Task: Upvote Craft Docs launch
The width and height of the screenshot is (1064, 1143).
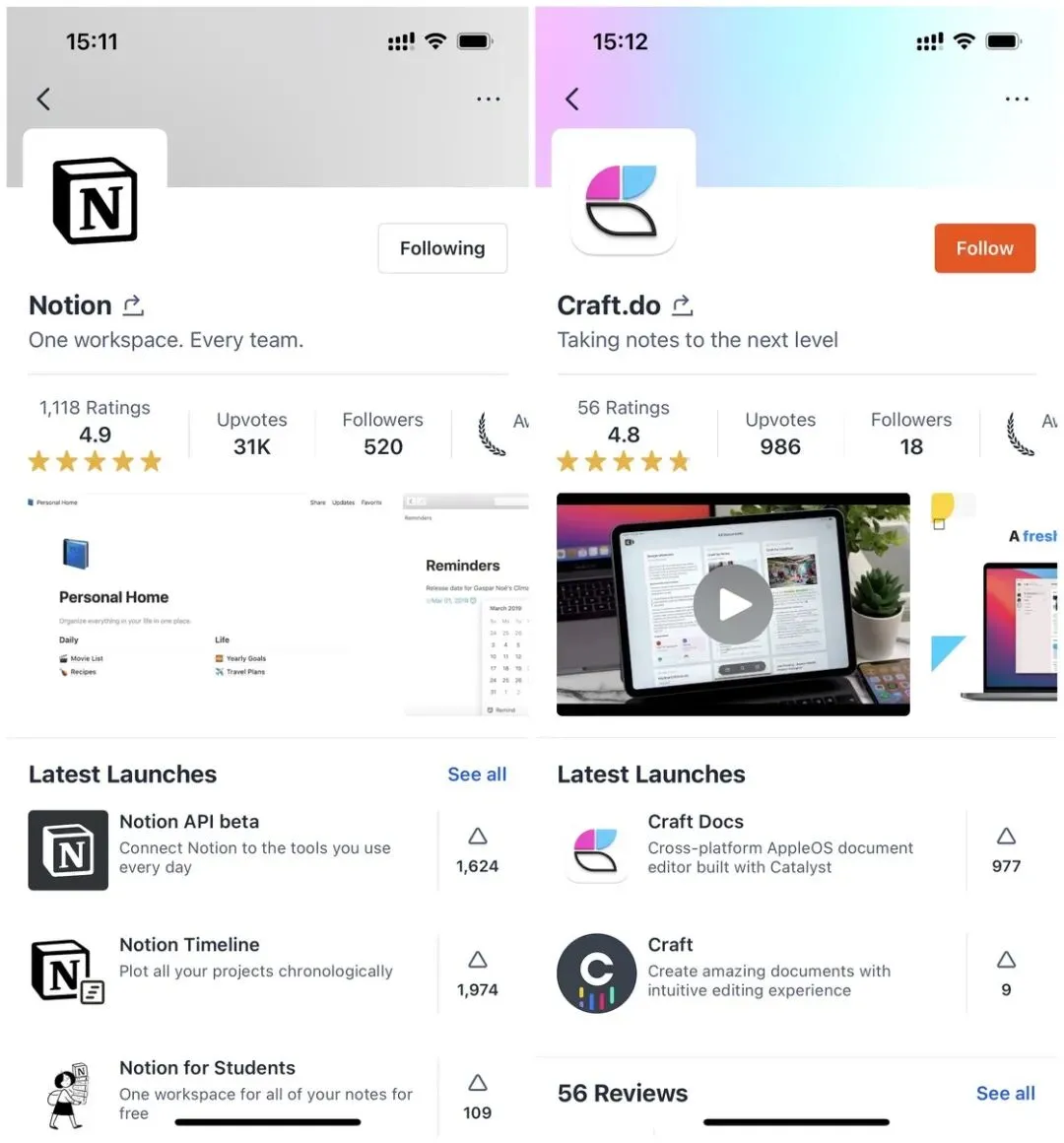Action: [x=1006, y=850]
